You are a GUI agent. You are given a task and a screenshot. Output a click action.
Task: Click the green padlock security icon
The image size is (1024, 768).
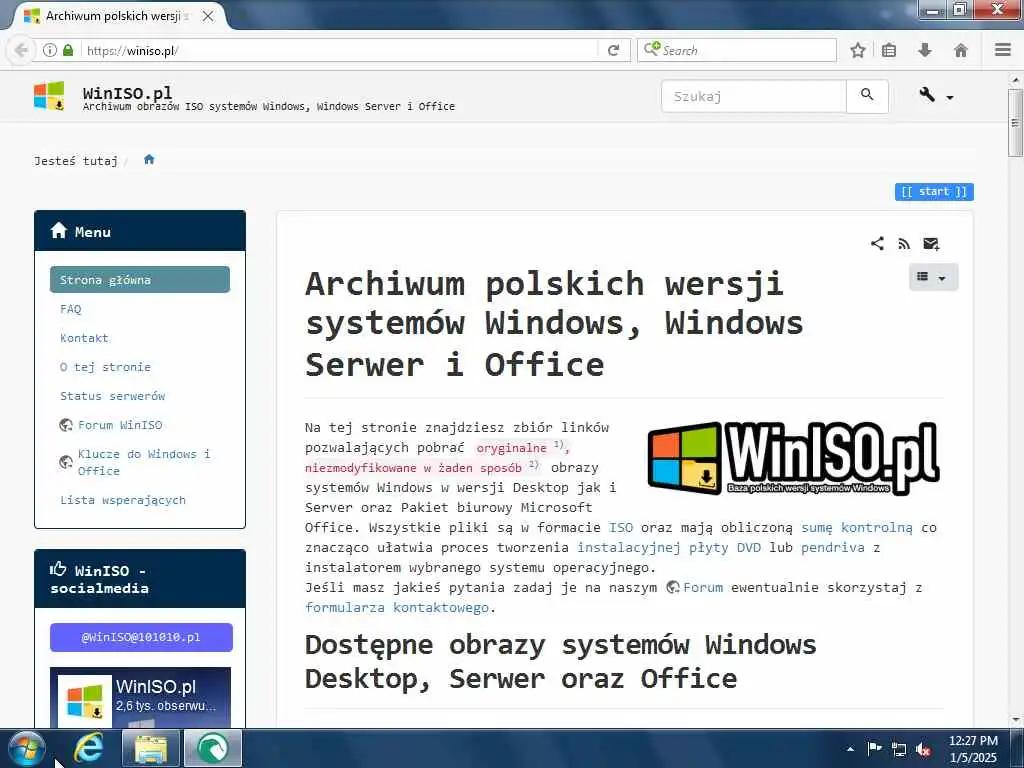68,50
